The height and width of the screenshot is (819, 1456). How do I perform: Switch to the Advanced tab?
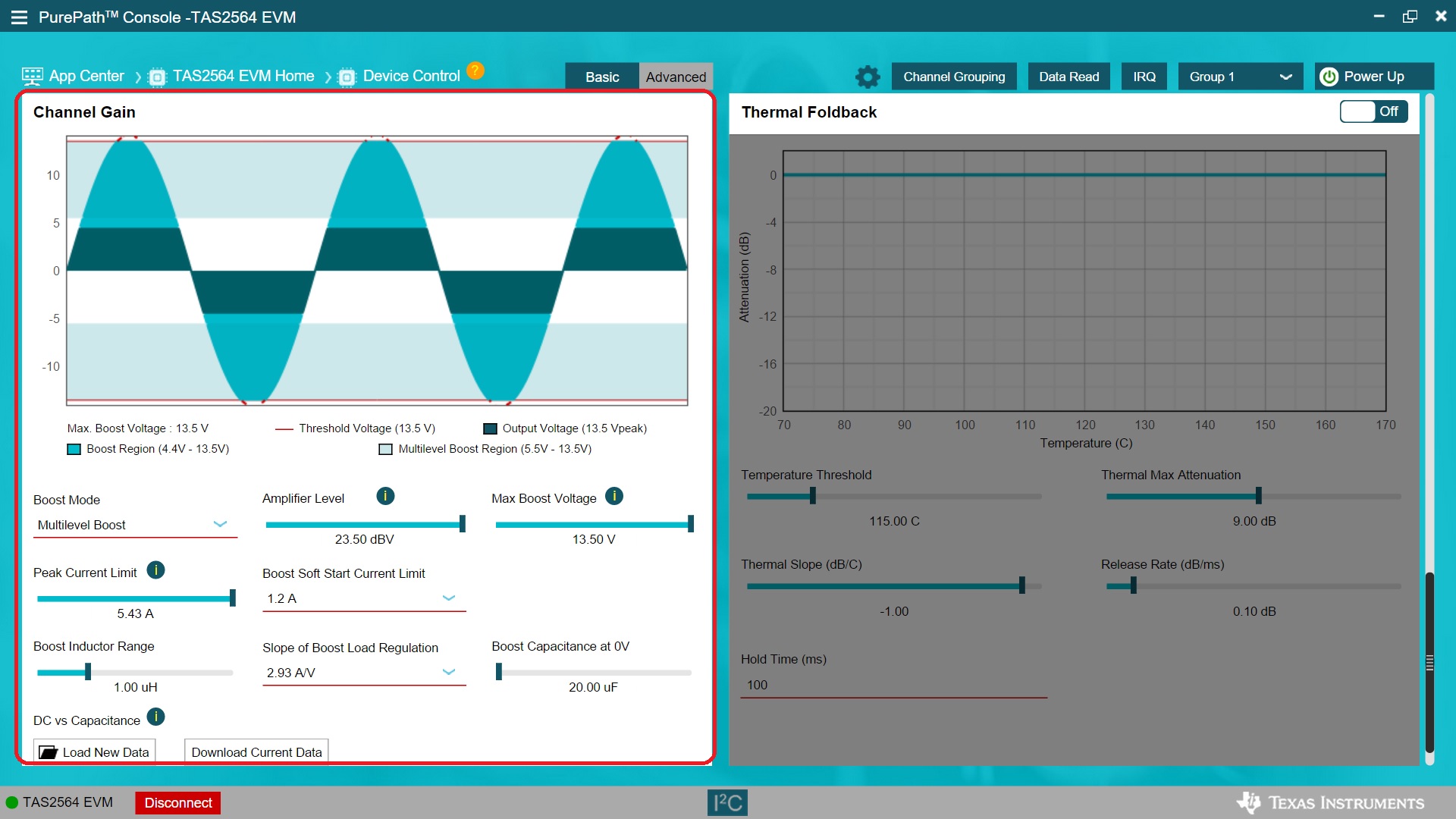click(x=676, y=77)
